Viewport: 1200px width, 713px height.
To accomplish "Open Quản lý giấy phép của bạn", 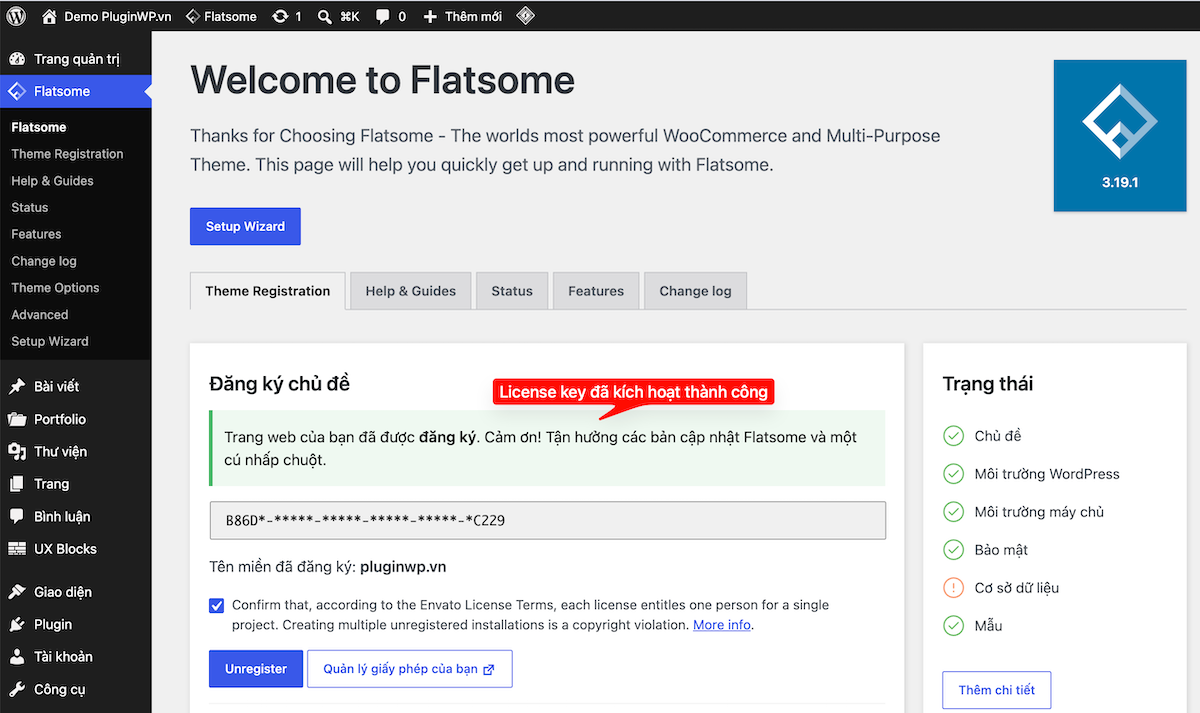I will pos(410,669).
